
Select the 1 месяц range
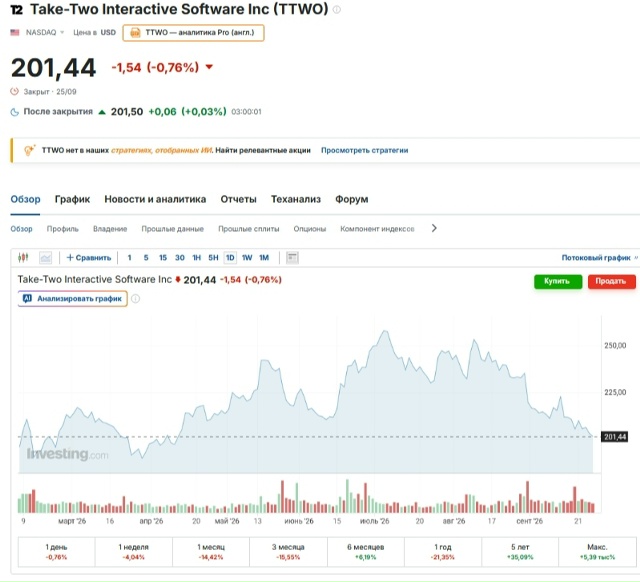pos(211,552)
